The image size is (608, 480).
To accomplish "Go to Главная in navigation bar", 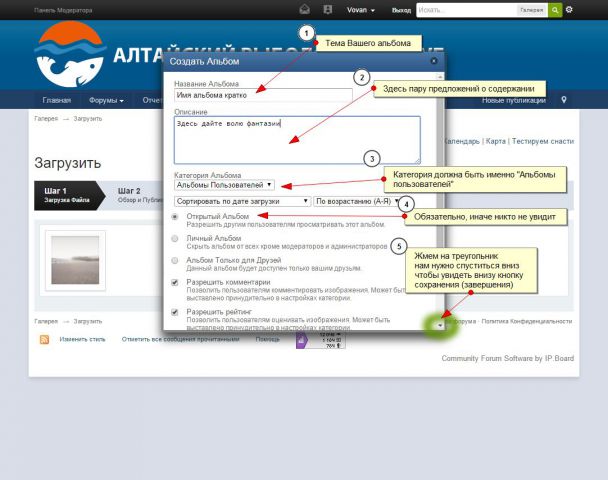I will [56, 100].
